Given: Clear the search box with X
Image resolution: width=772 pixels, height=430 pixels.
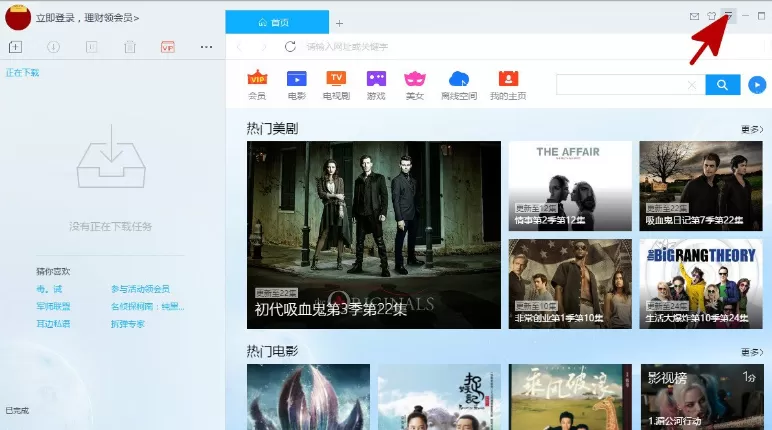Looking at the screenshot, I should coord(692,85).
